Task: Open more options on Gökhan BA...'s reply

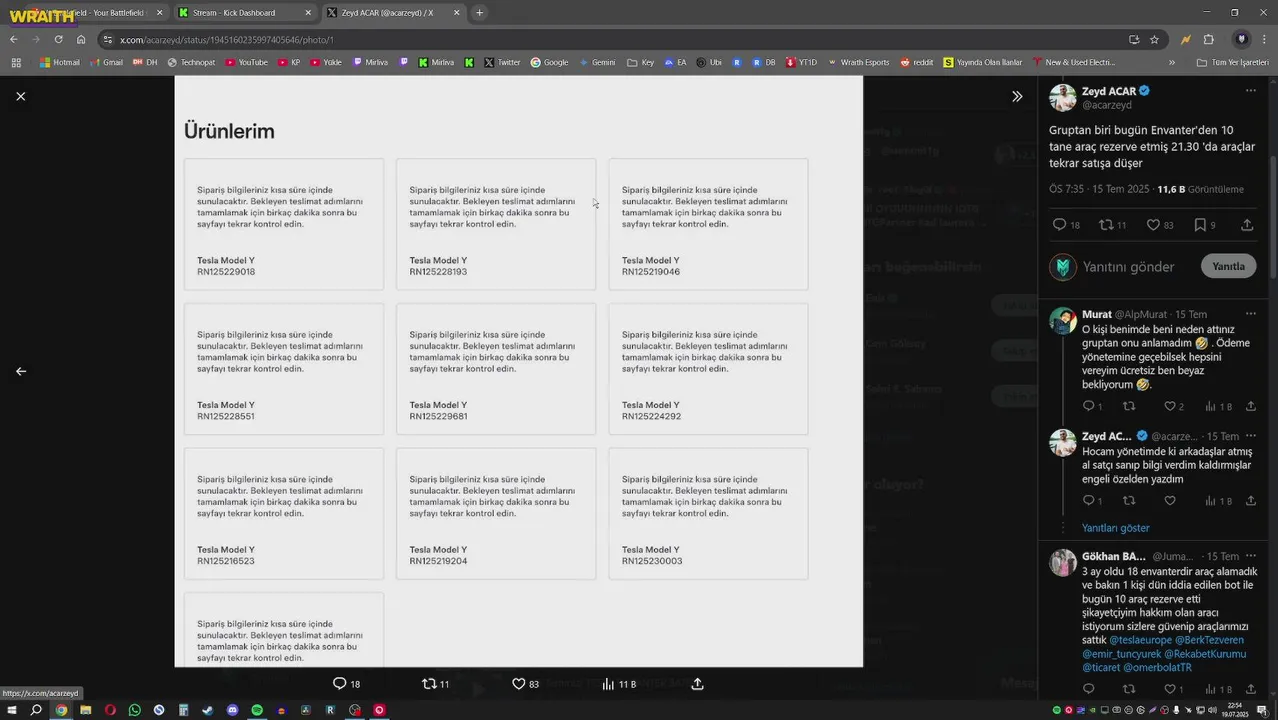Action: [x=1250, y=556]
